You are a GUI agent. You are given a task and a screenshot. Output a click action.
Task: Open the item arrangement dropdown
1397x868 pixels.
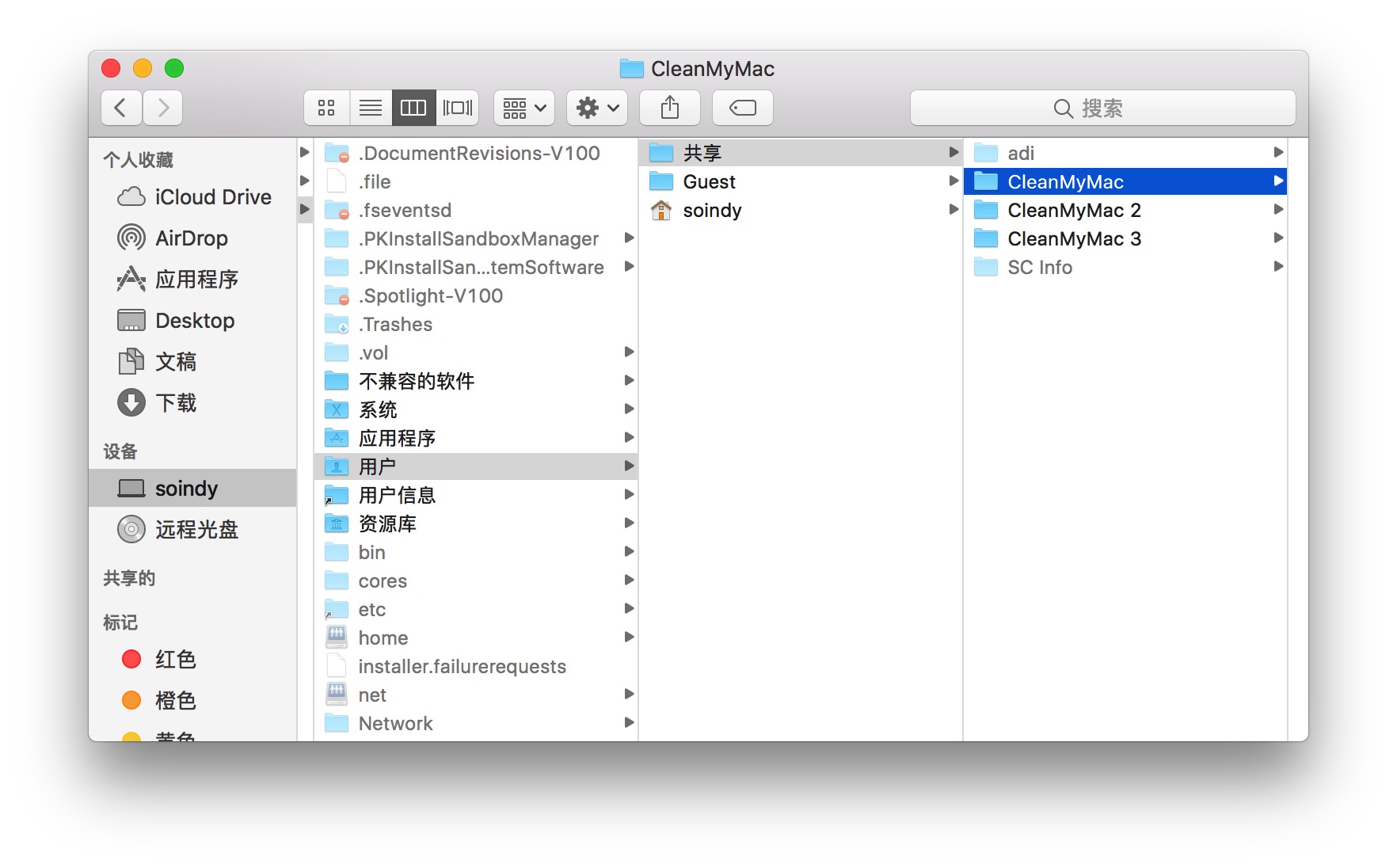pyautogui.click(x=524, y=108)
